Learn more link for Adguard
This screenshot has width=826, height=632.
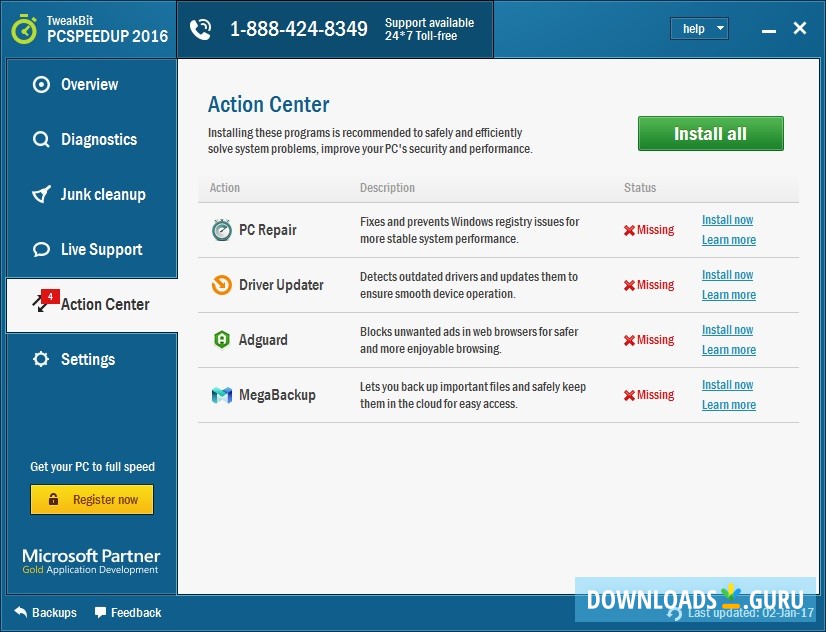729,350
